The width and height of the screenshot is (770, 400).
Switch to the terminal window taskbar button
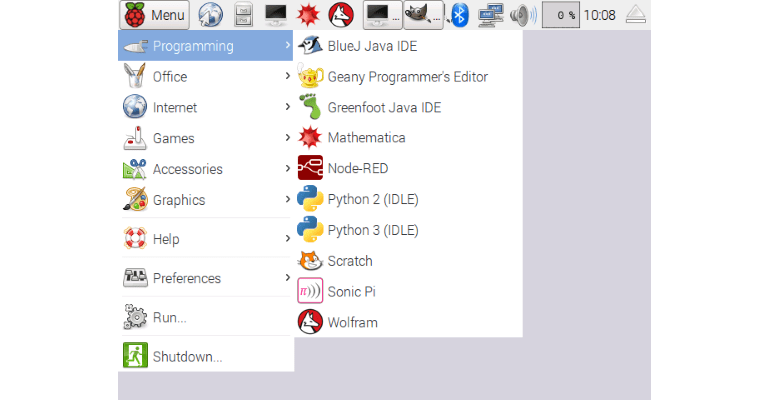click(383, 15)
